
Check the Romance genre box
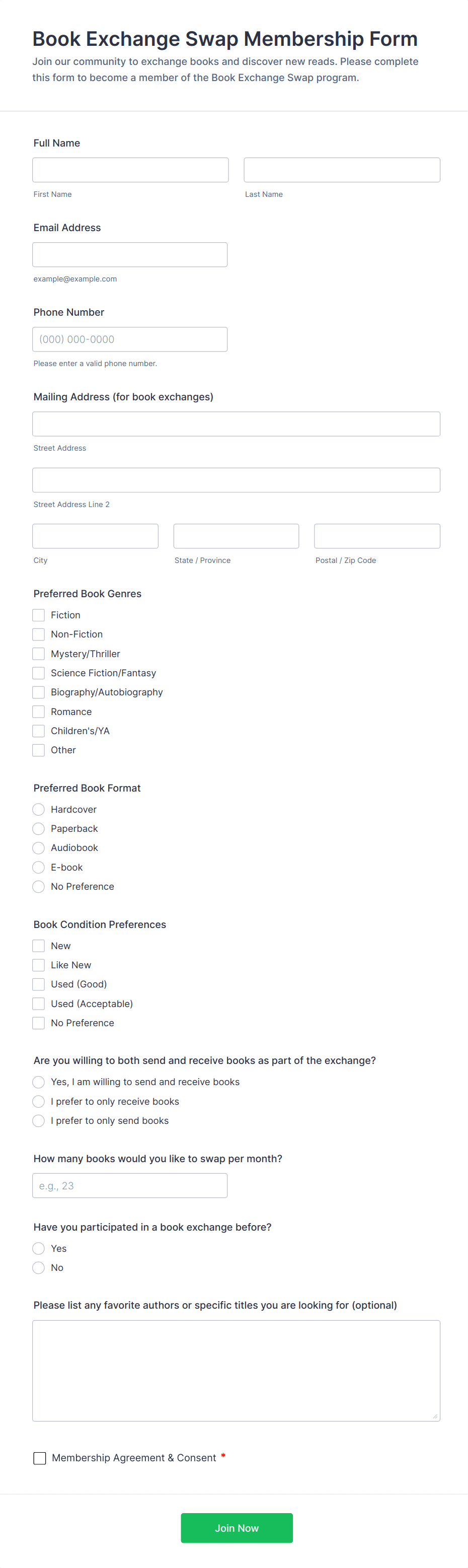coord(38,711)
